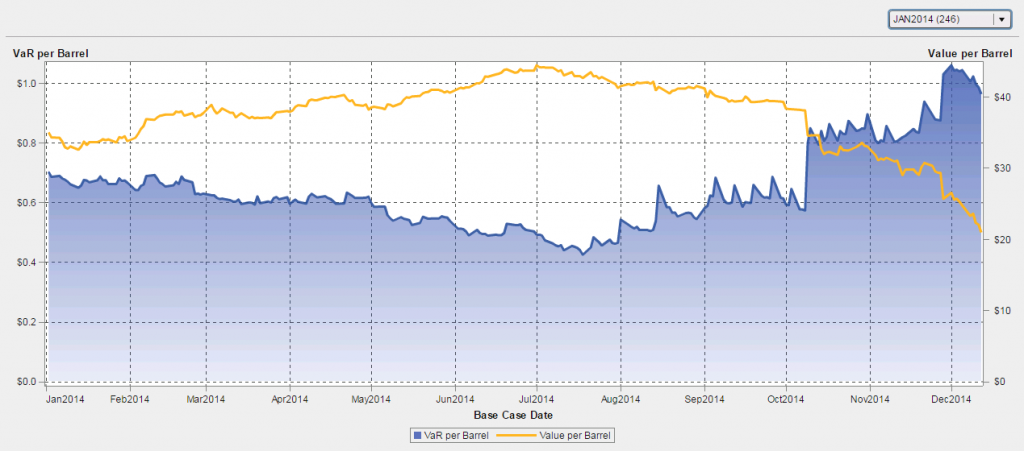Click the Oct2014 label on the date axis
The width and height of the screenshot is (1024, 451).
787,400
